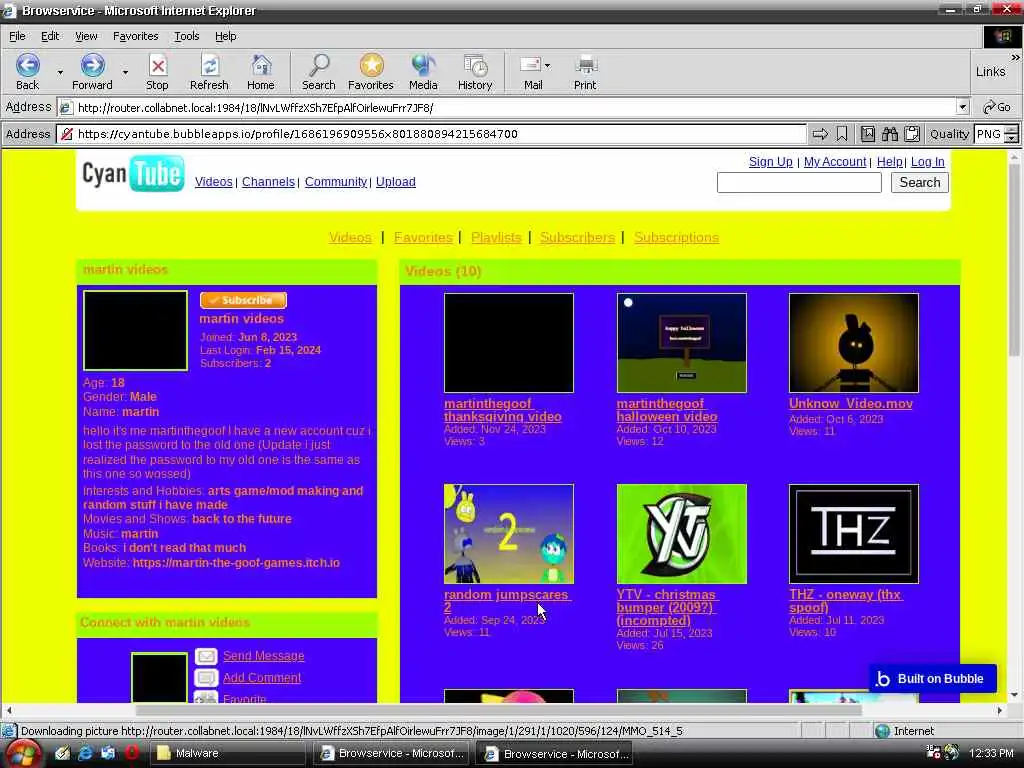Click the Add Comment speech icon
This screenshot has height=768, width=1024.
[x=206, y=678]
